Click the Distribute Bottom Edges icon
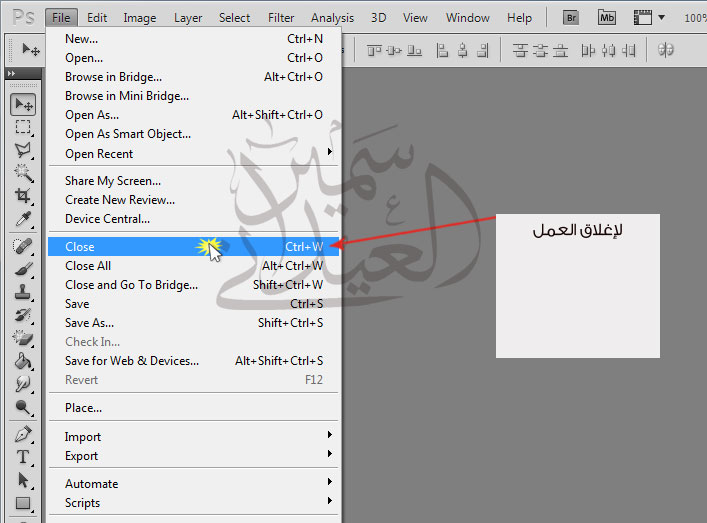The height and width of the screenshot is (523, 707). click(560, 50)
